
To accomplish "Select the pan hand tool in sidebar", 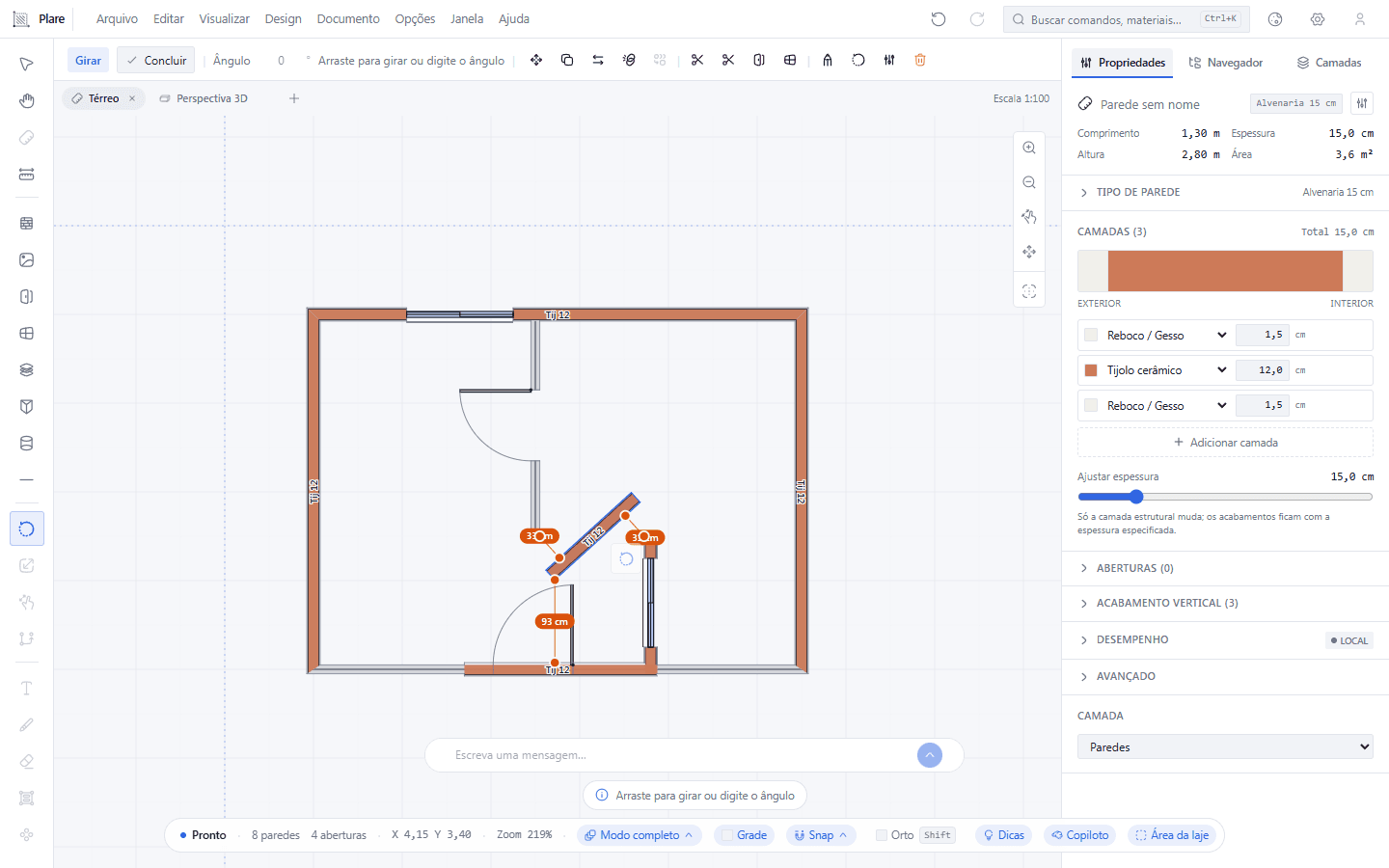I will pyautogui.click(x=27, y=100).
